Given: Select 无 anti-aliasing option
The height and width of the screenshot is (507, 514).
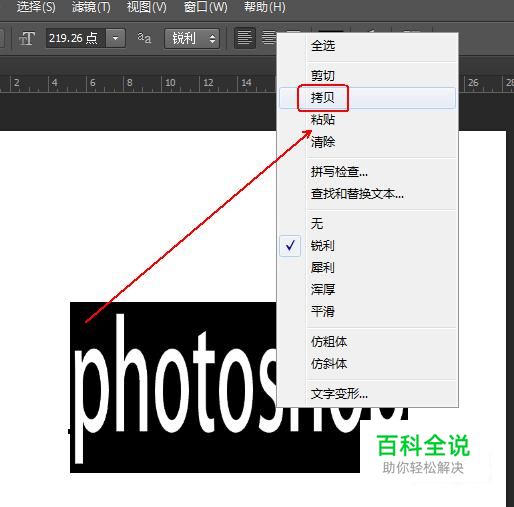Looking at the screenshot, I should coord(367,224).
